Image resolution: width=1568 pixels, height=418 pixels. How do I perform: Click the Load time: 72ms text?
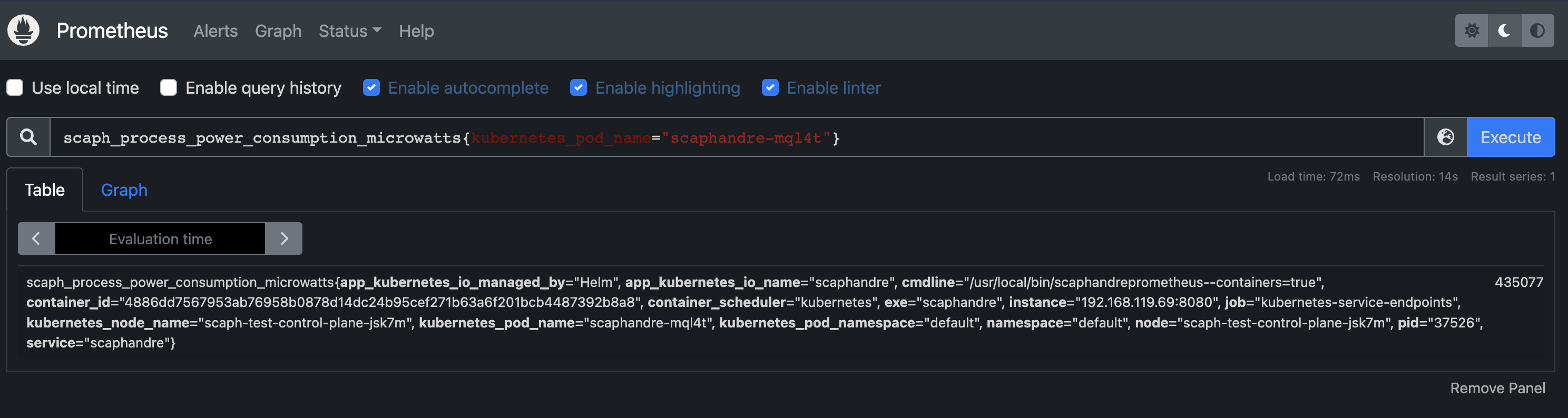coord(1313,176)
